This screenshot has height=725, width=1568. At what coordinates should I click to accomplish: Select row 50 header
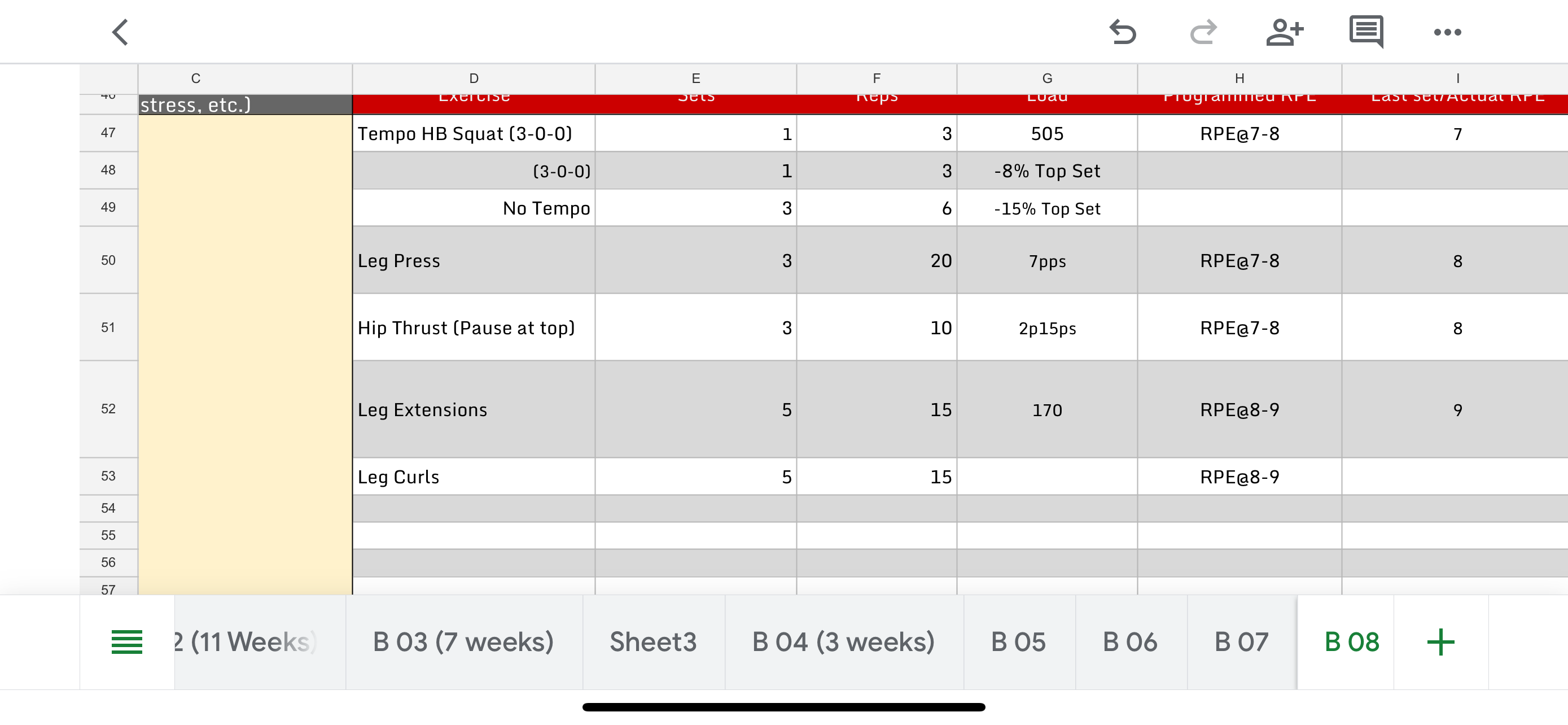point(108,260)
